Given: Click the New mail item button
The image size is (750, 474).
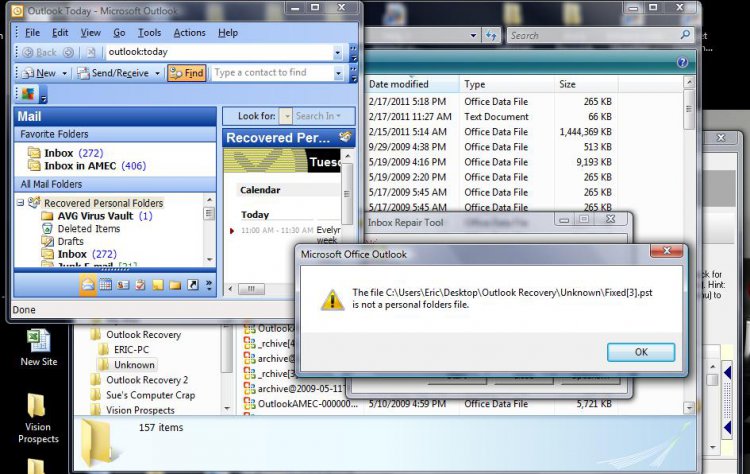Looking at the screenshot, I should pyautogui.click(x=39, y=73).
